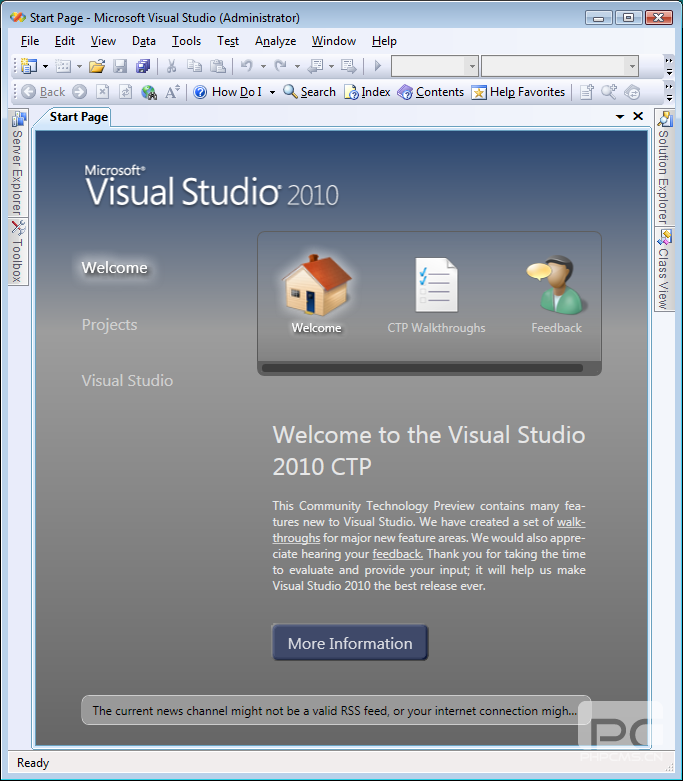
Task: Open the Solution Explorer side tab
Action: click(x=664, y=168)
